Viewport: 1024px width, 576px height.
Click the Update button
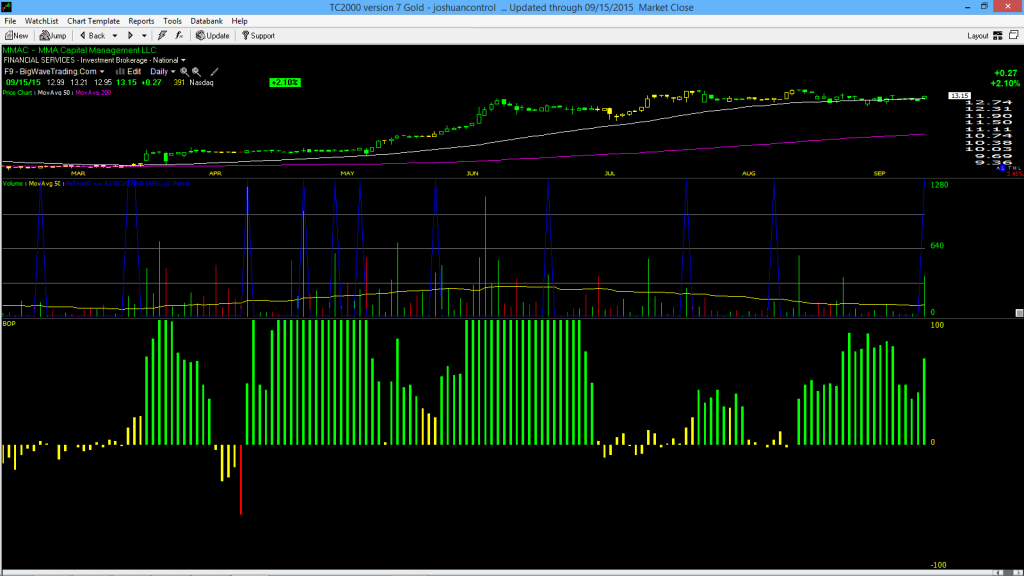point(213,36)
